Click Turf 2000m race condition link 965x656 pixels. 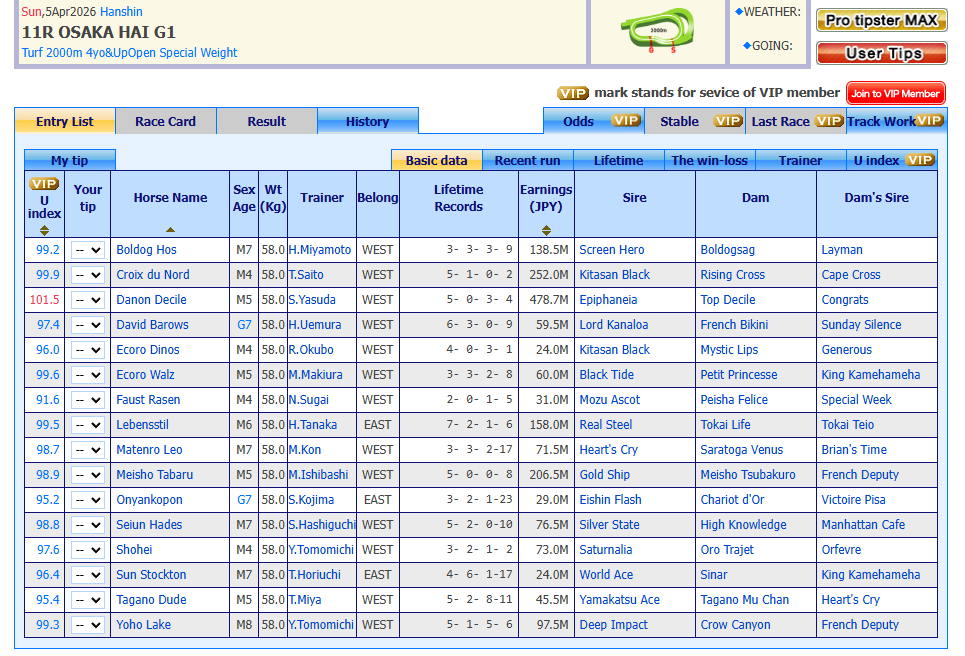coord(129,53)
